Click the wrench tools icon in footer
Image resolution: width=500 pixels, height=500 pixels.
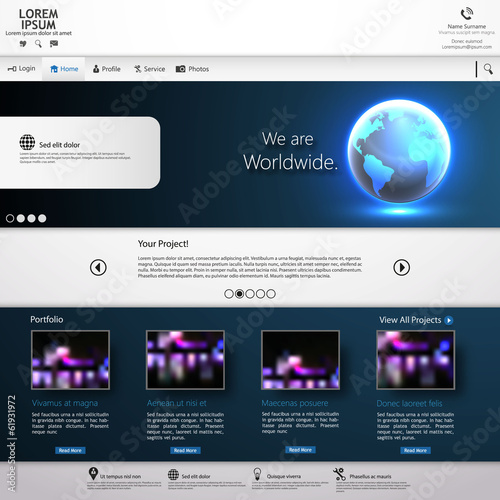(x=339, y=474)
